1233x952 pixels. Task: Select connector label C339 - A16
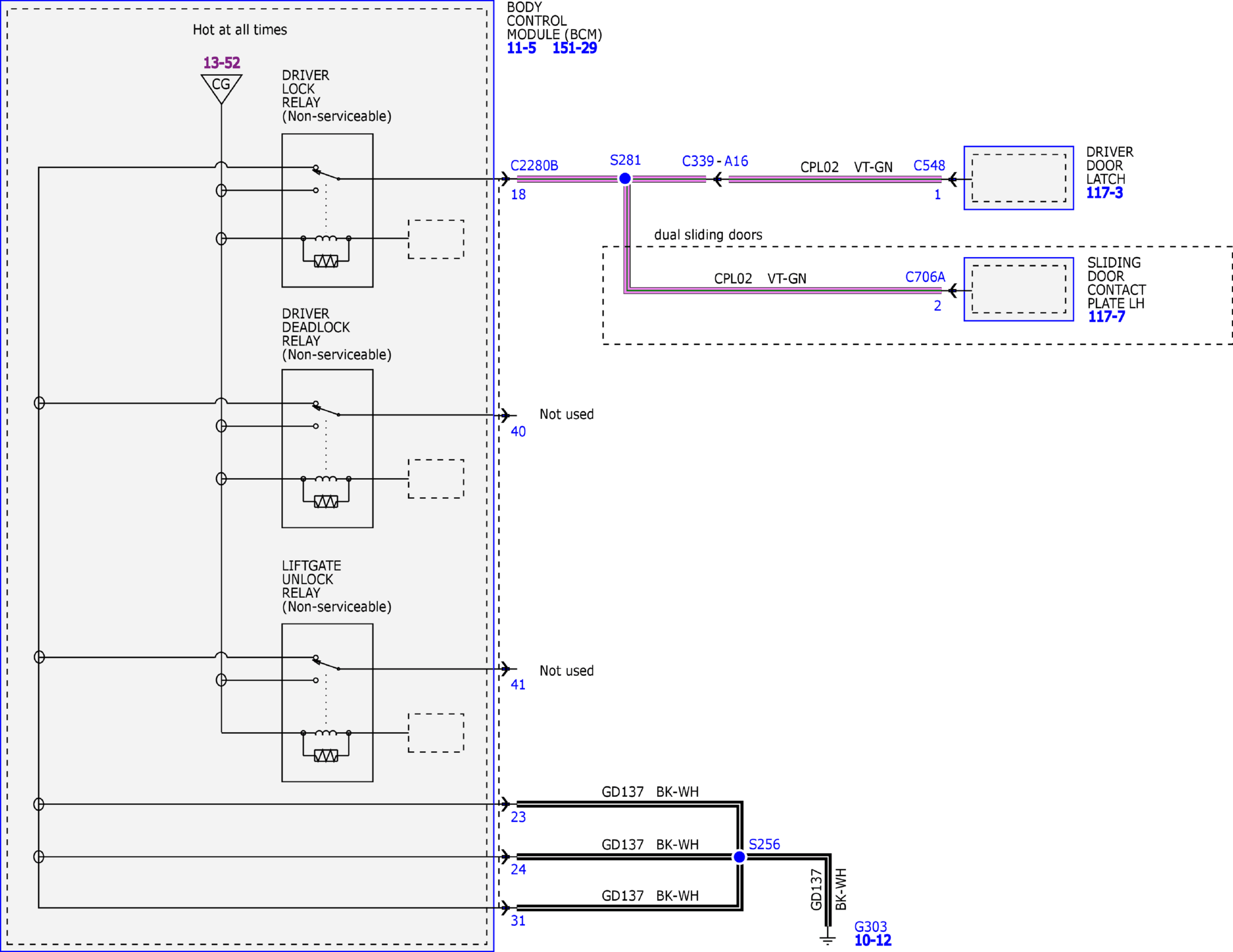pos(715,161)
